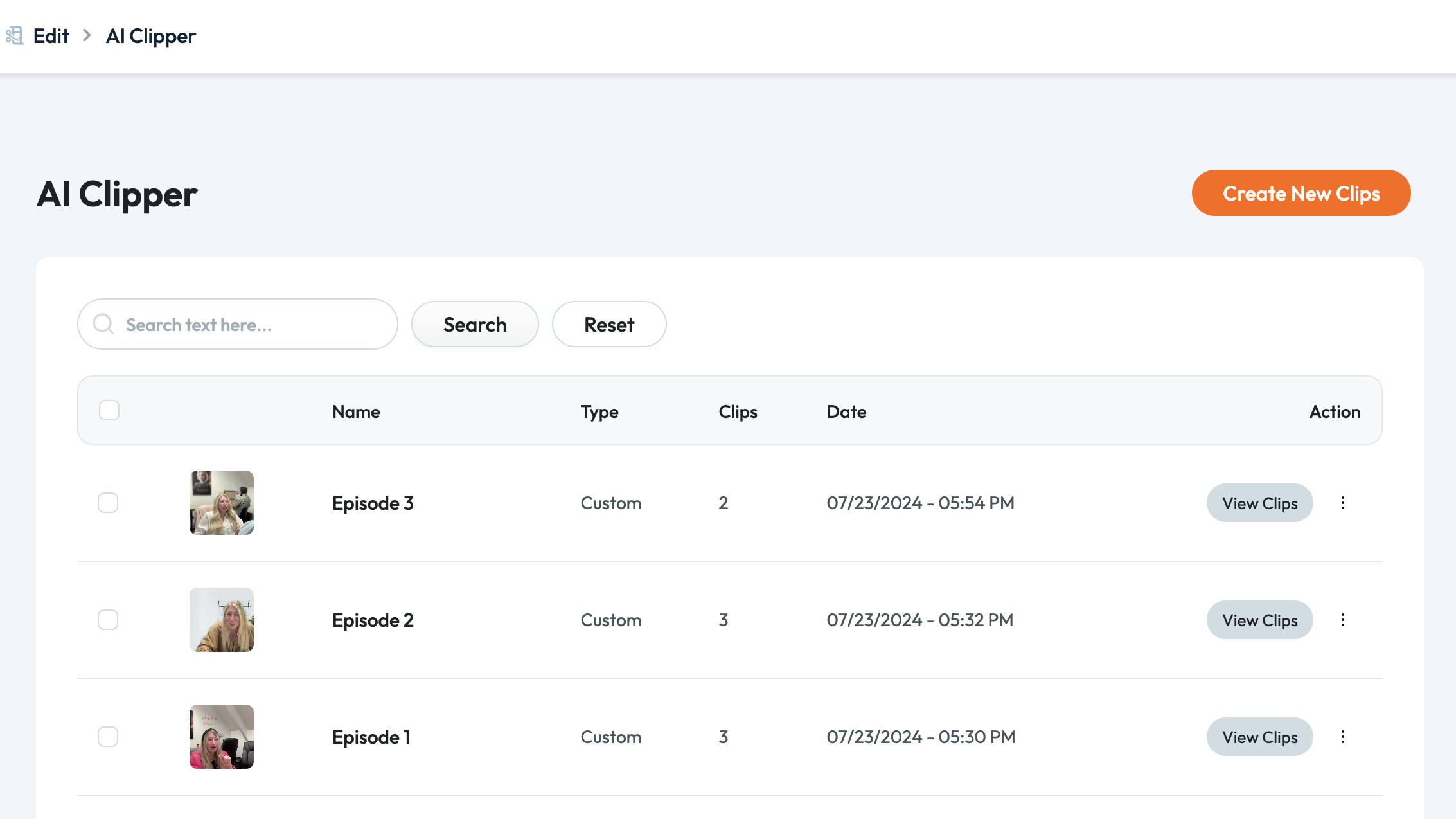Open the Episode 1 thumbnail

click(x=222, y=737)
